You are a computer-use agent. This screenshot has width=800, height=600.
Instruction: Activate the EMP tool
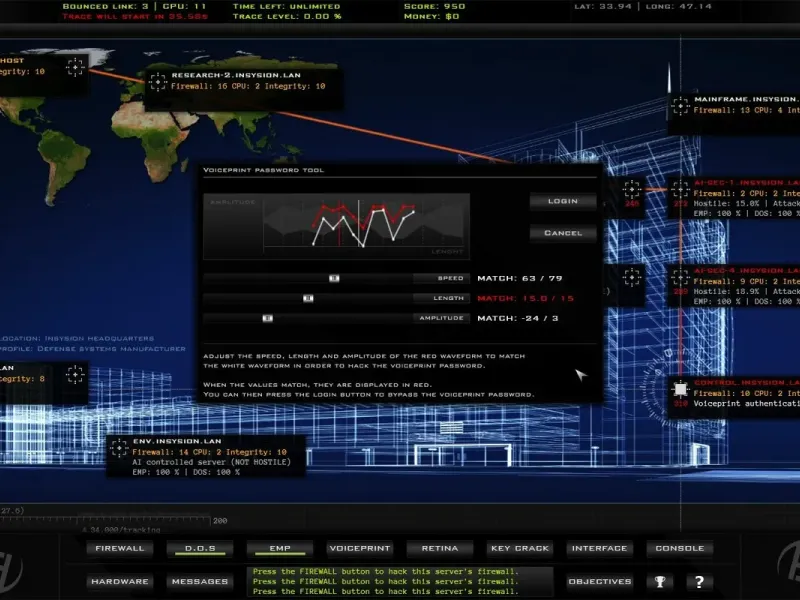(x=280, y=548)
